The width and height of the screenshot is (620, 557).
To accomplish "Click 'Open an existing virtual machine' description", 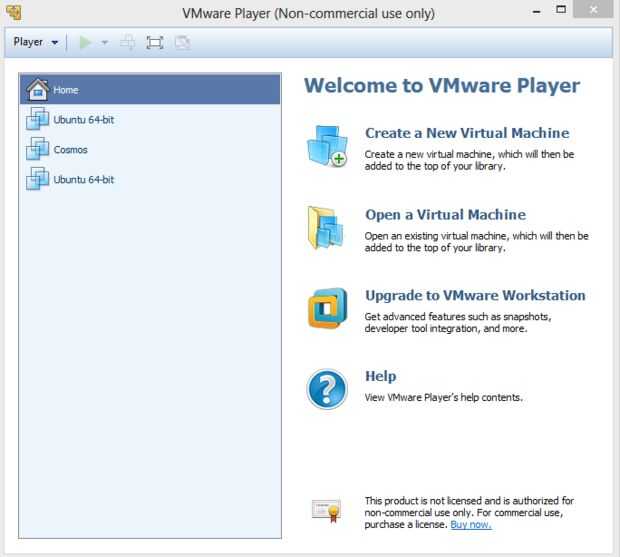I will pos(476,242).
